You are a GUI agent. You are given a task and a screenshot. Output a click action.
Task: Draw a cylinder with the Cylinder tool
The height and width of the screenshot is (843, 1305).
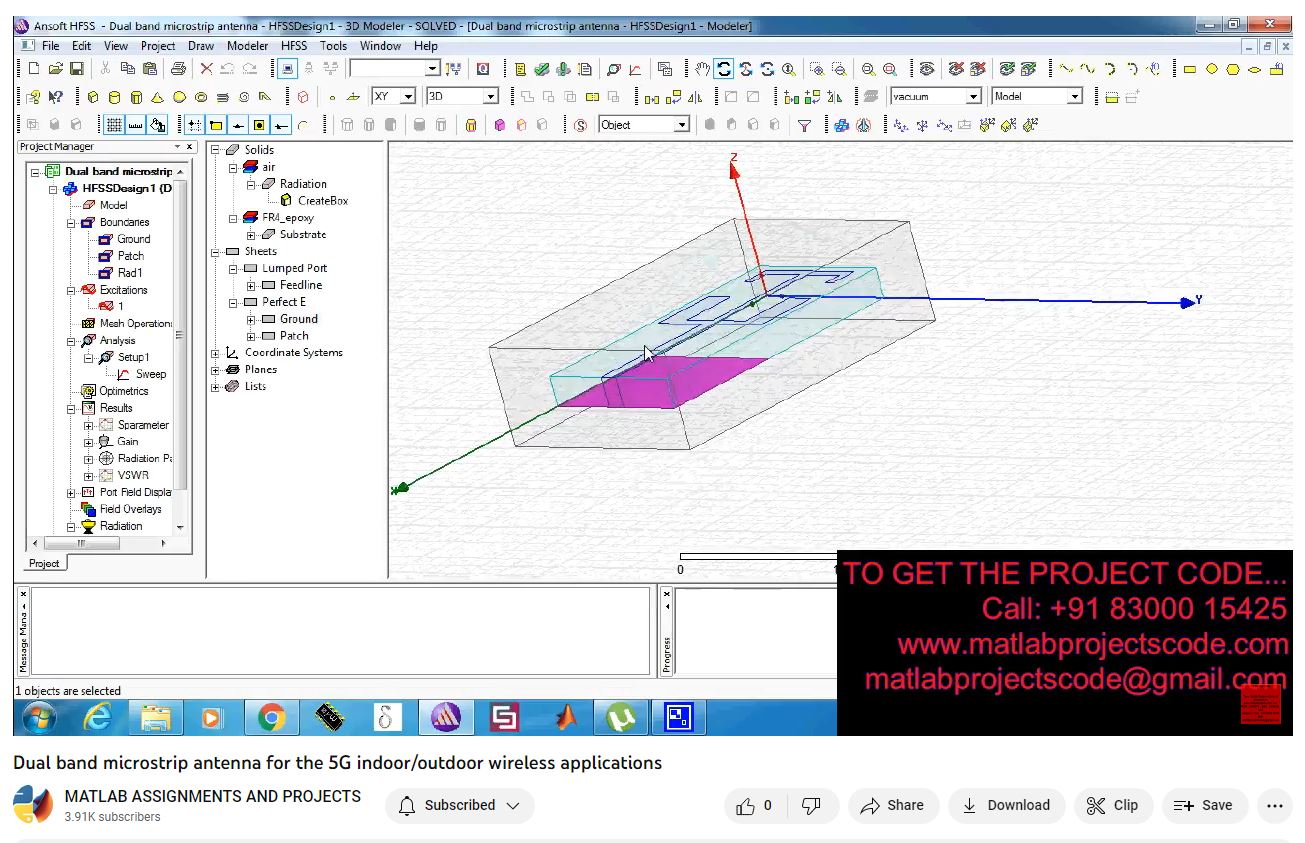[x=115, y=97]
